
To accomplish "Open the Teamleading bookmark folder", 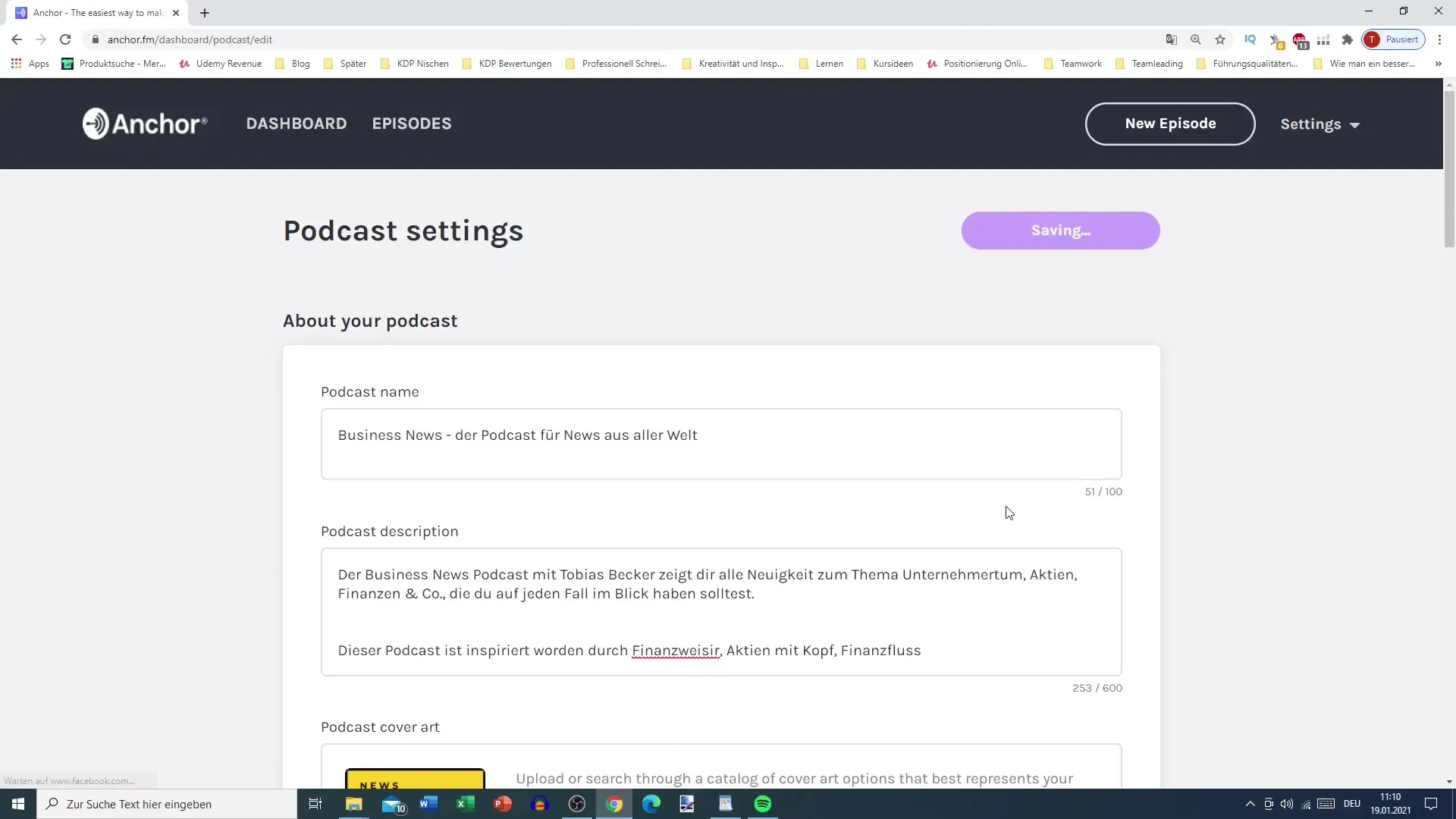I will [x=1150, y=64].
